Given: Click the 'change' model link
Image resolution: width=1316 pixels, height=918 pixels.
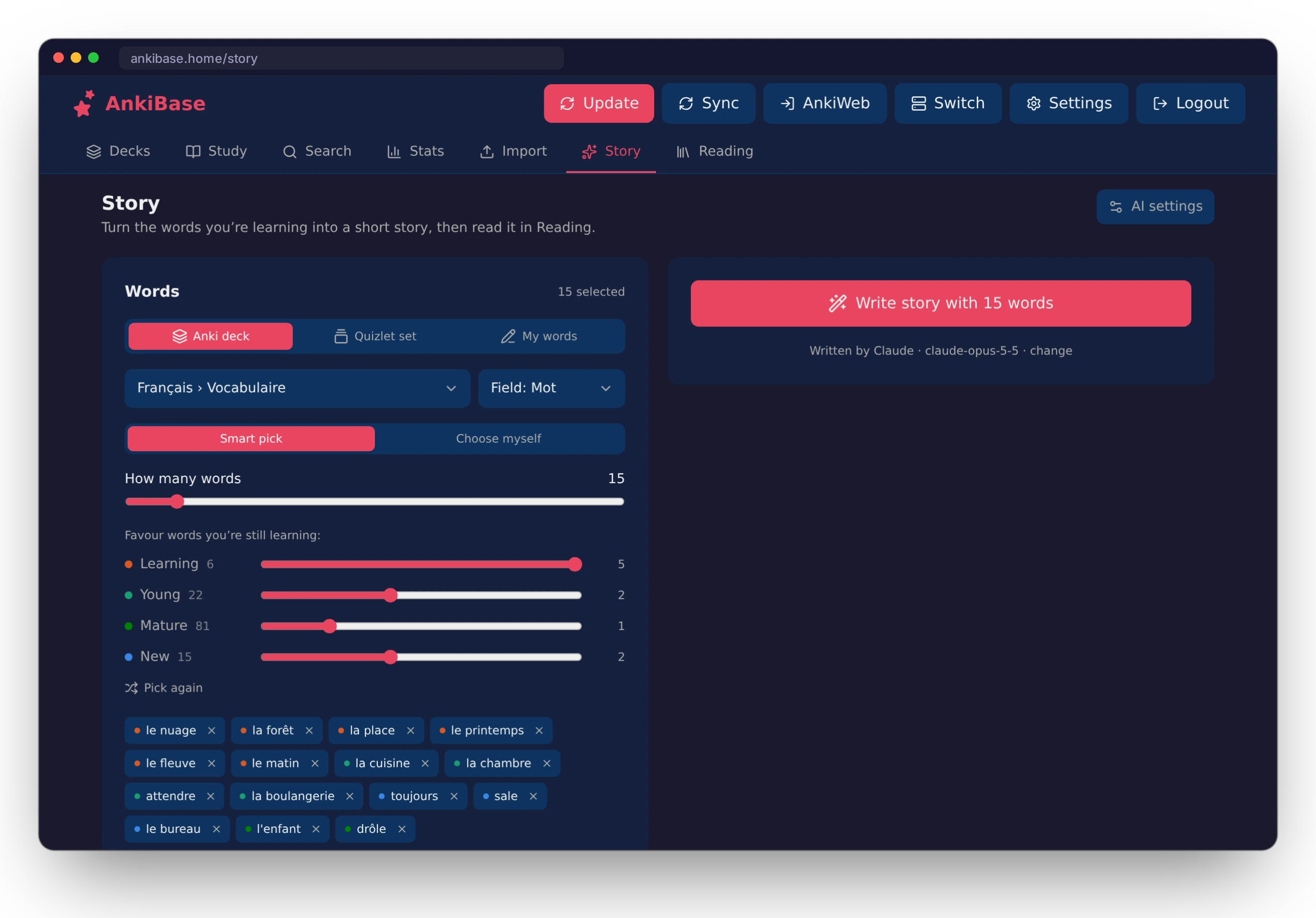Looking at the screenshot, I should [x=1050, y=351].
